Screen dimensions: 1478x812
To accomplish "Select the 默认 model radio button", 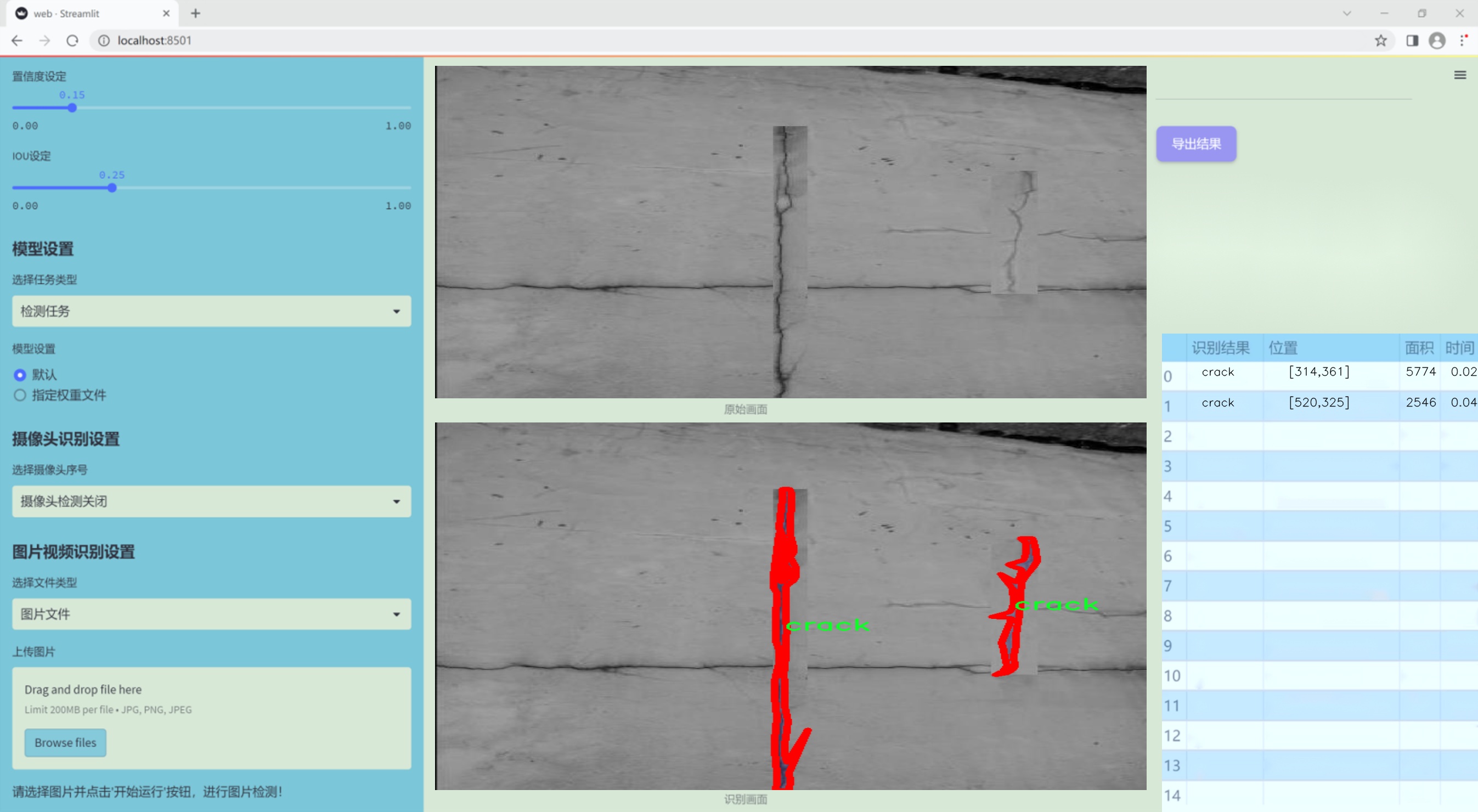I will (x=20, y=375).
